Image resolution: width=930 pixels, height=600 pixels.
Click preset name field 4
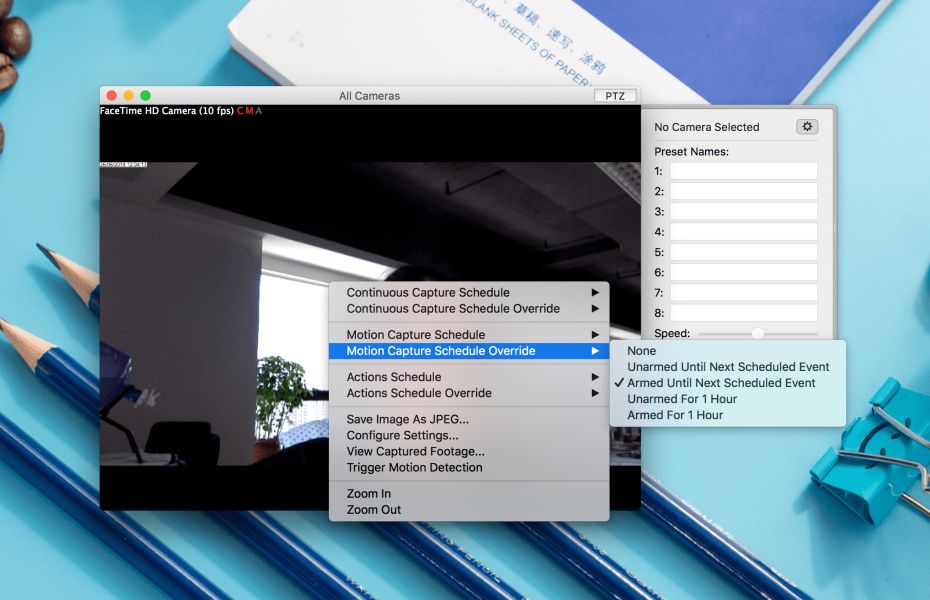point(744,231)
